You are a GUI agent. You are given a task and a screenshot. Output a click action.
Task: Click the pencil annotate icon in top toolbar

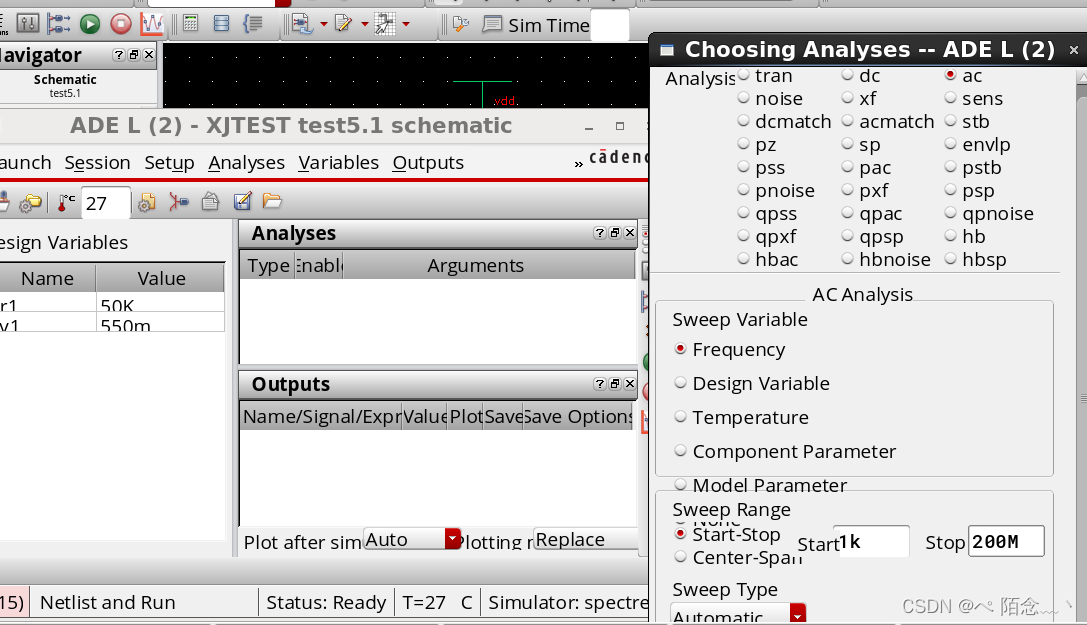[x=343, y=24]
